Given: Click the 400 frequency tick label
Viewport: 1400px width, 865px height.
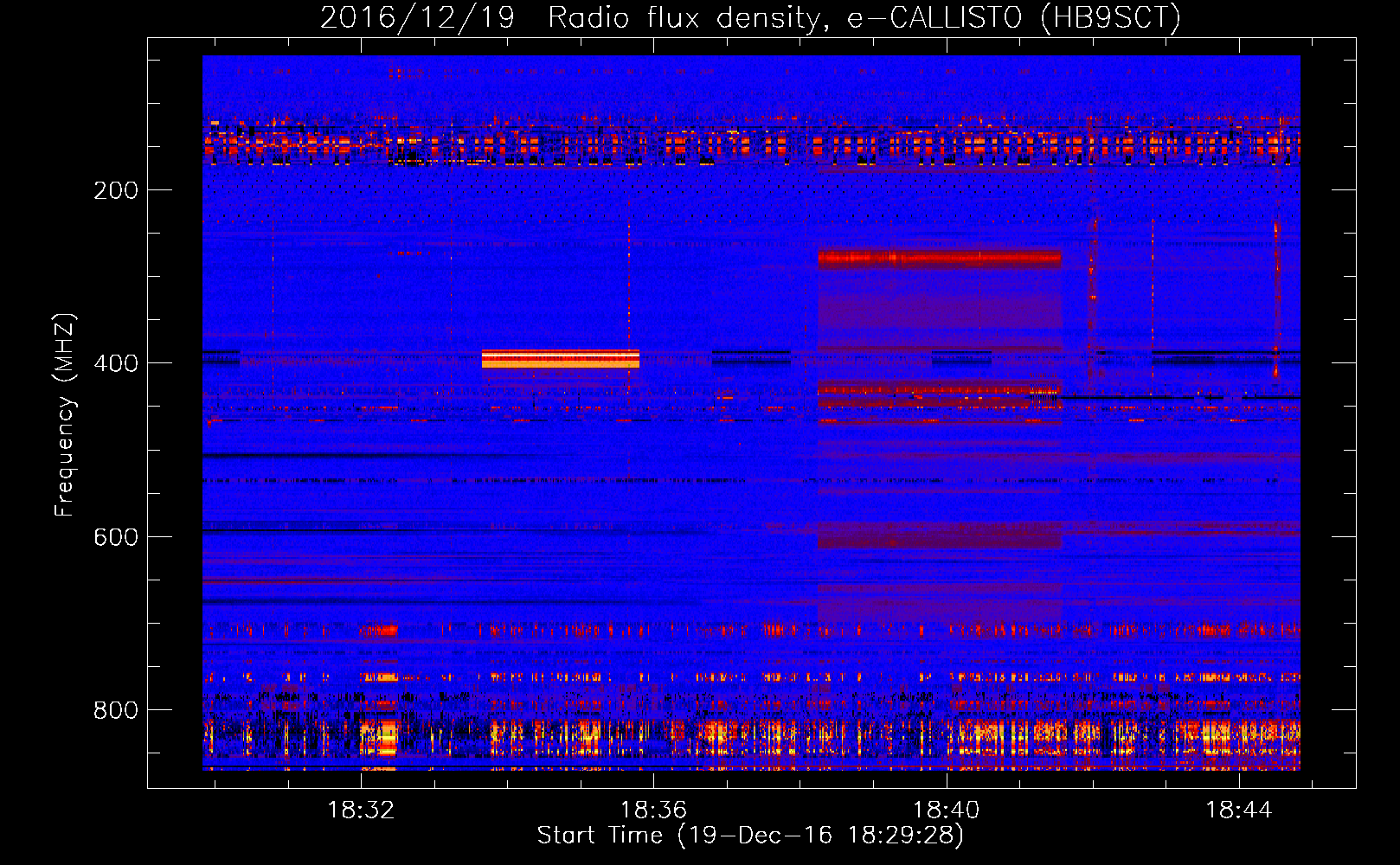Looking at the screenshot, I should coord(116,363).
